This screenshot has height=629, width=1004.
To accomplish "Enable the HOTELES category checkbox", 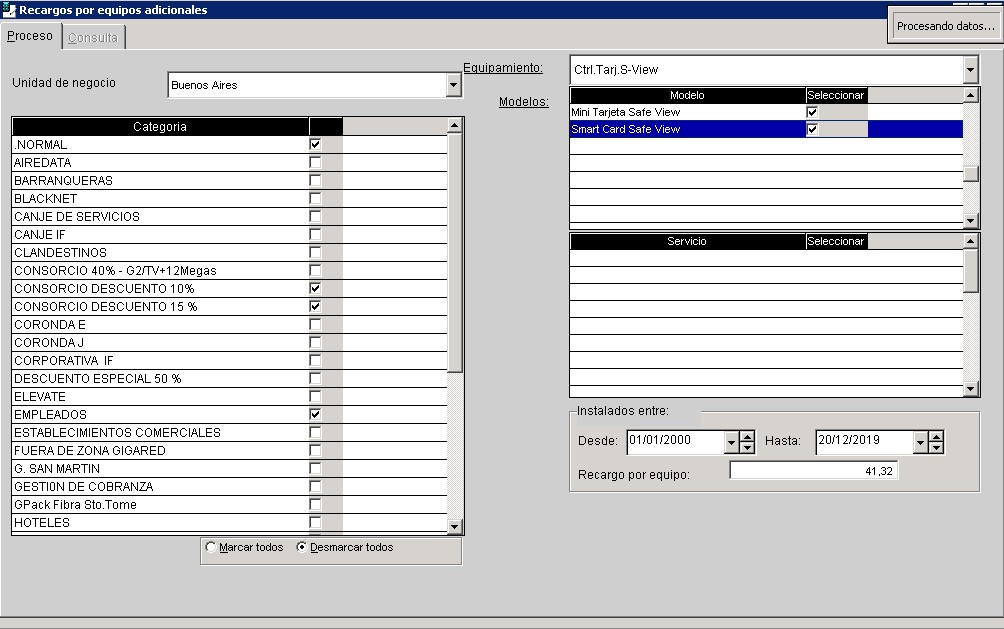I will pos(315,523).
